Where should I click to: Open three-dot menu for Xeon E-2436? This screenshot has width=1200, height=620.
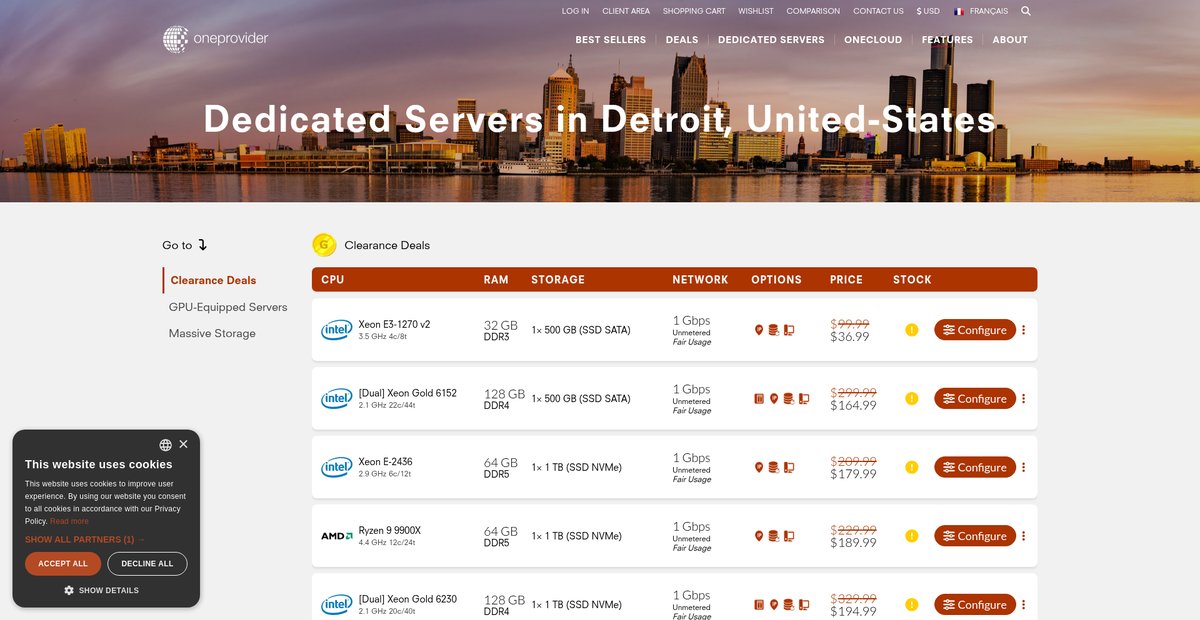(1024, 467)
